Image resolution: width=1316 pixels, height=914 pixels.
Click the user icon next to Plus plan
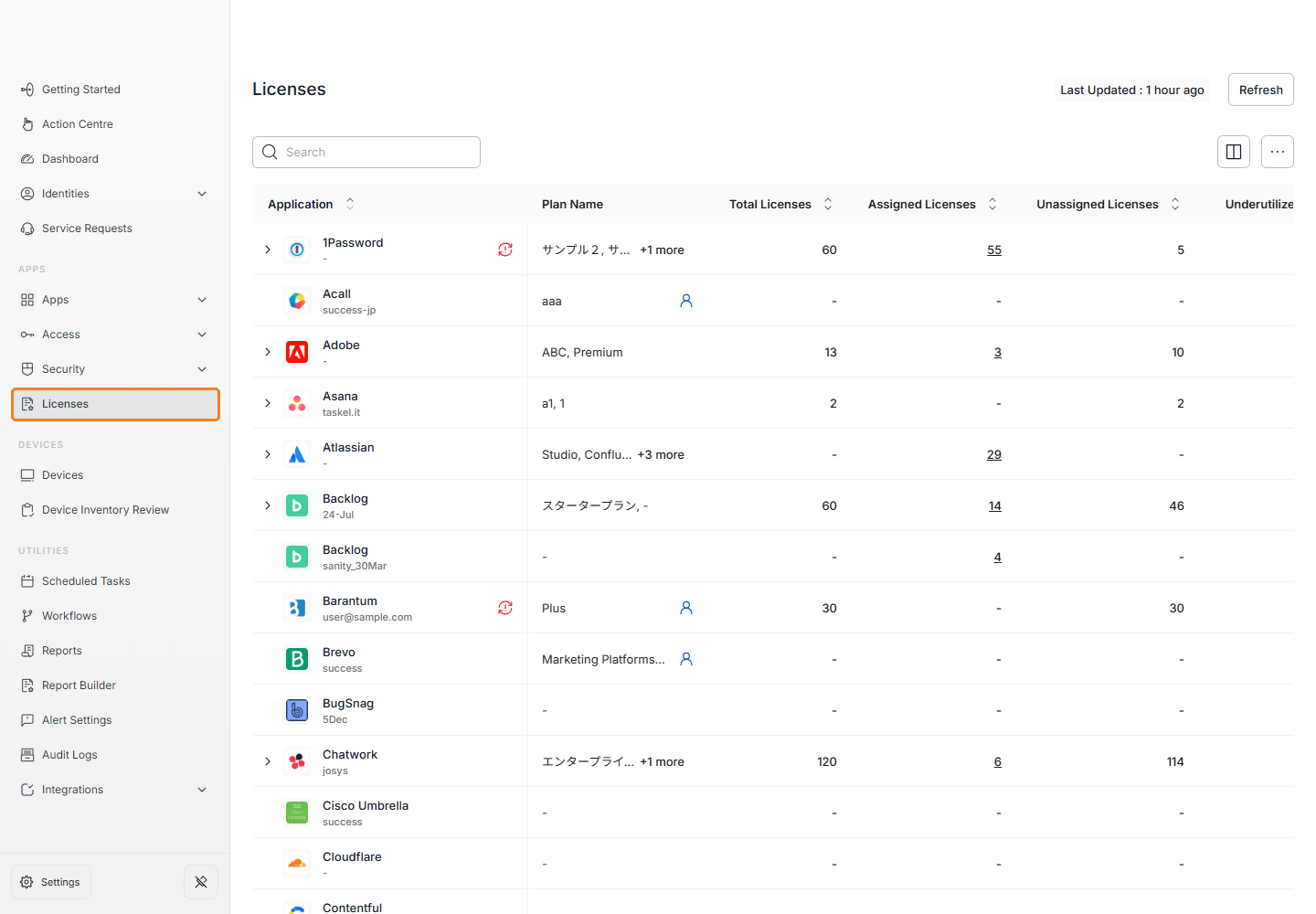coord(686,608)
